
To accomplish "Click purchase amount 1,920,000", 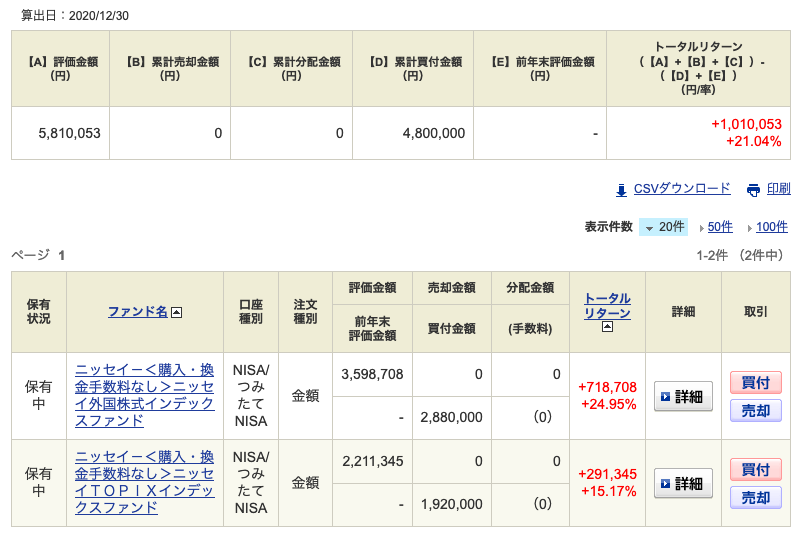I will point(451,504).
